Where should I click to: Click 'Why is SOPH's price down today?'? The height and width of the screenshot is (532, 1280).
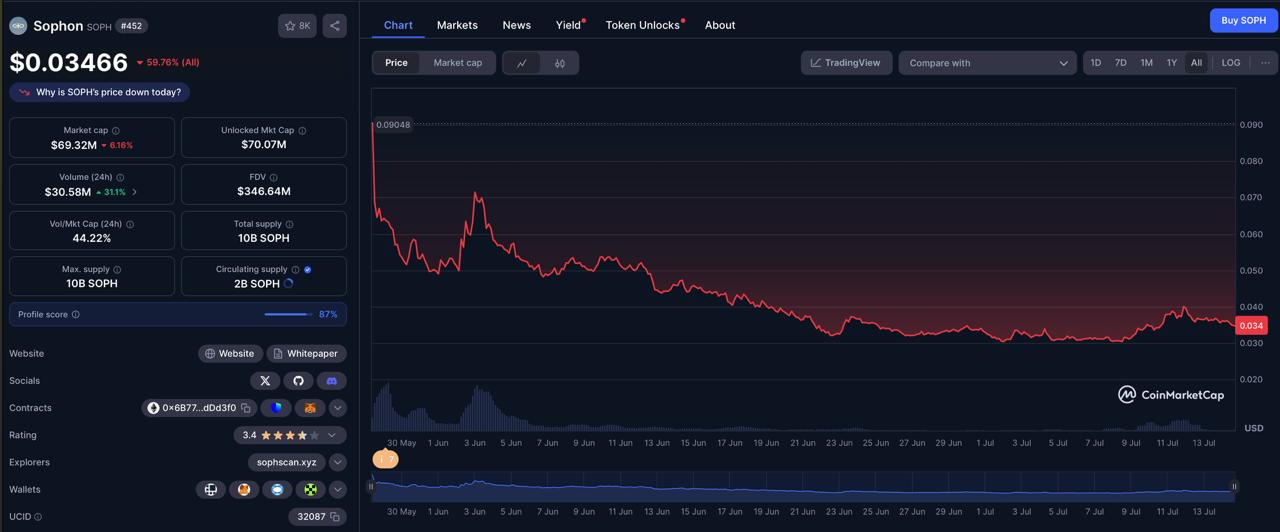pos(100,92)
